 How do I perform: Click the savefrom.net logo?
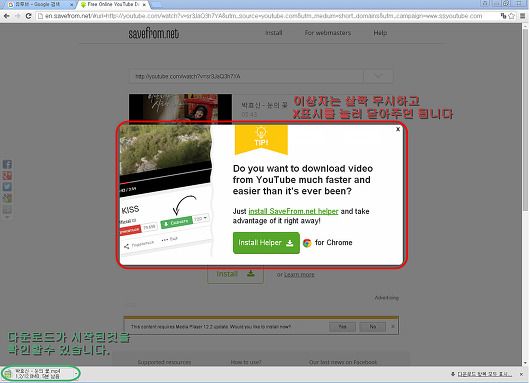[x=153, y=33]
